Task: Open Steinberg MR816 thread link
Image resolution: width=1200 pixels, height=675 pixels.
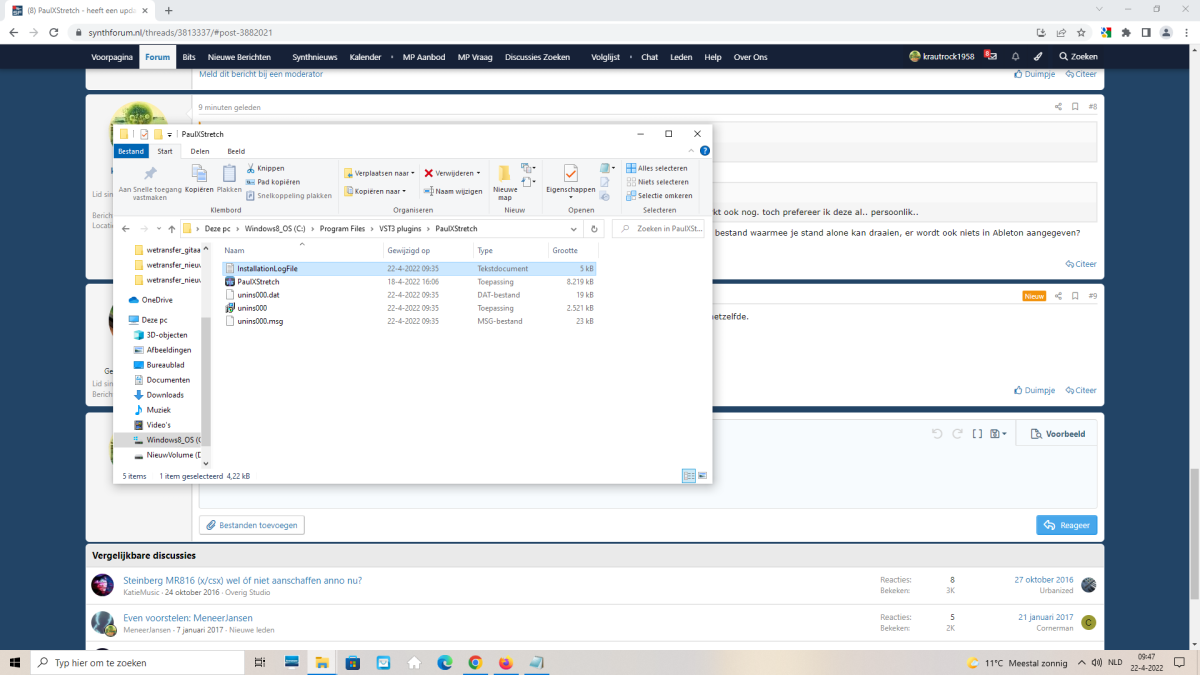Action: pyautogui.click(x=242, y=580)
